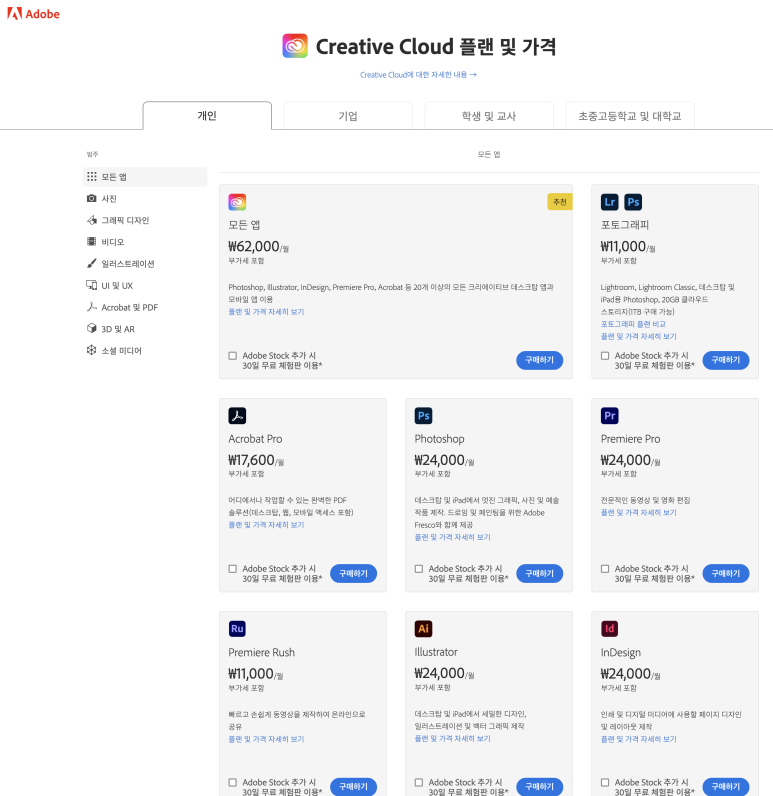
Task: Select the 일러스트레이션 brush icon in sidebar
Action: [x=91, y=263]
